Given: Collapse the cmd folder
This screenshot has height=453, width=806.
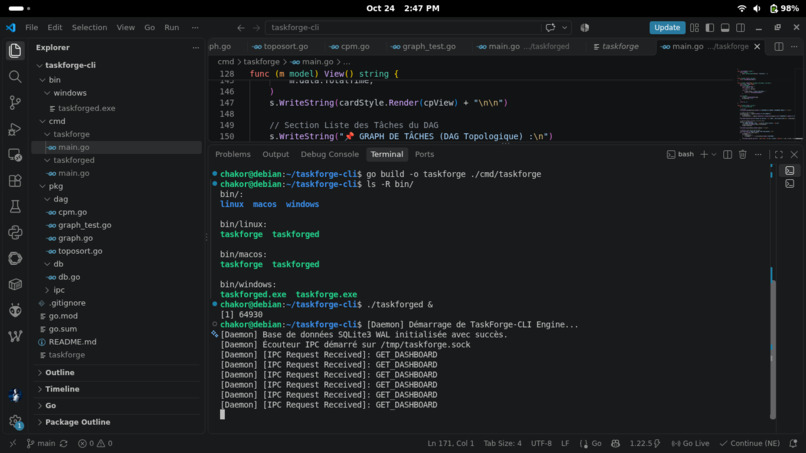Looking at the screenshot, I should coord(43,121).
